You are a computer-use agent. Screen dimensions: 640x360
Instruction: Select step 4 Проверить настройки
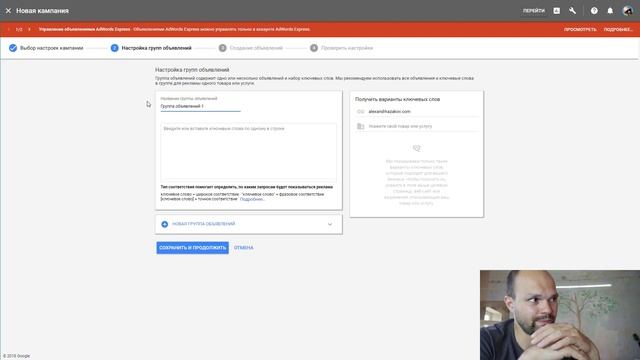click(x=341, y=48)
